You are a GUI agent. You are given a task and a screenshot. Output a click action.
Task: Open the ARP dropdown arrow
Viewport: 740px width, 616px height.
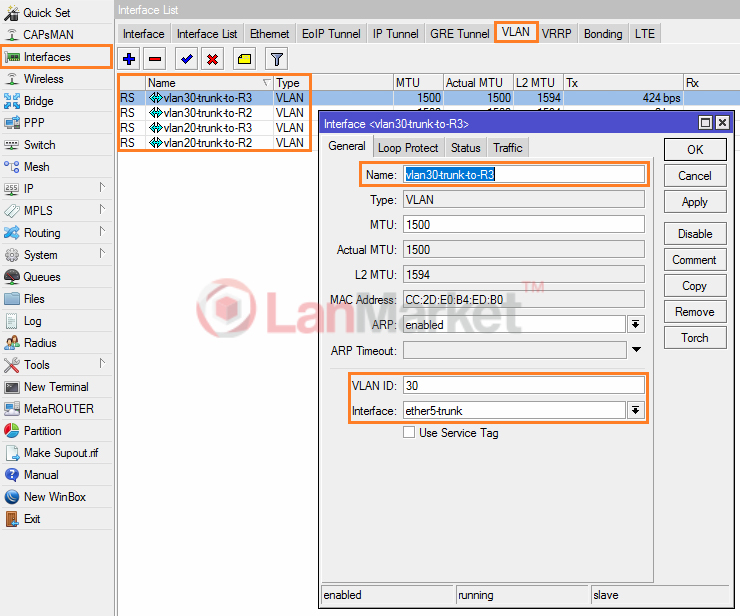tap(635, 325)
